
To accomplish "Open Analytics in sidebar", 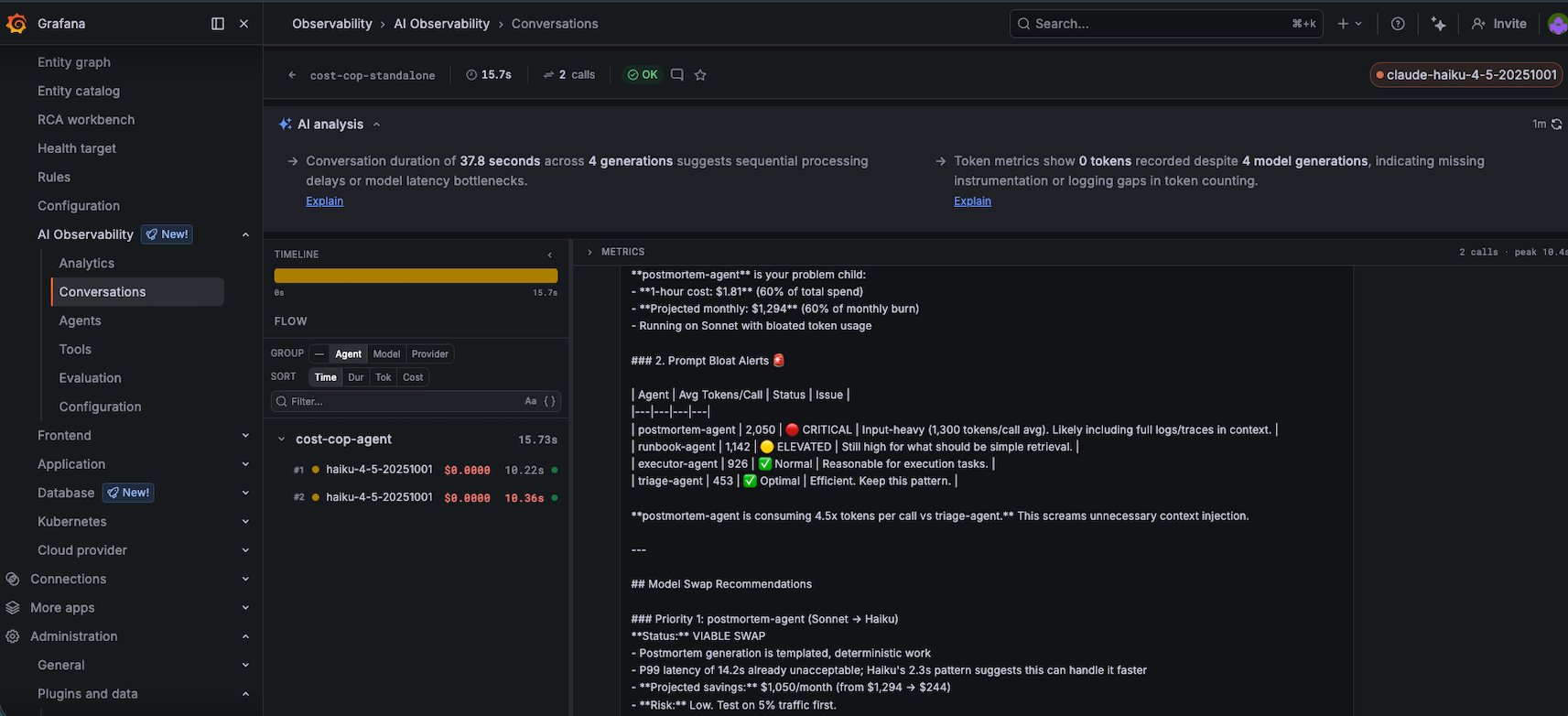I will 87,264.
